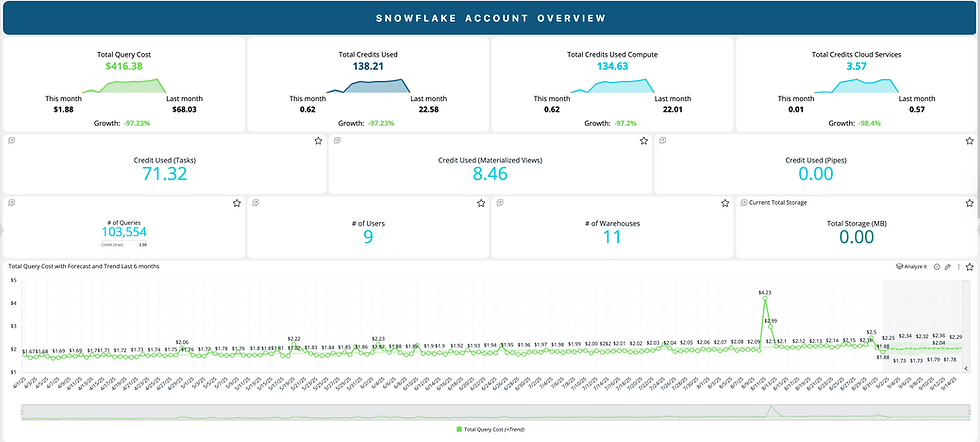
Task: Click the 11 warehouses count
Action: point(612,237)
